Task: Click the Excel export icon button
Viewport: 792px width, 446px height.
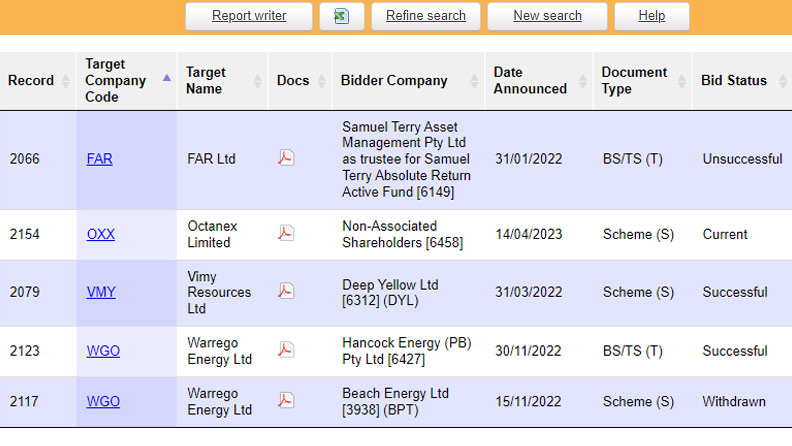Action: [x=342, y=16]
